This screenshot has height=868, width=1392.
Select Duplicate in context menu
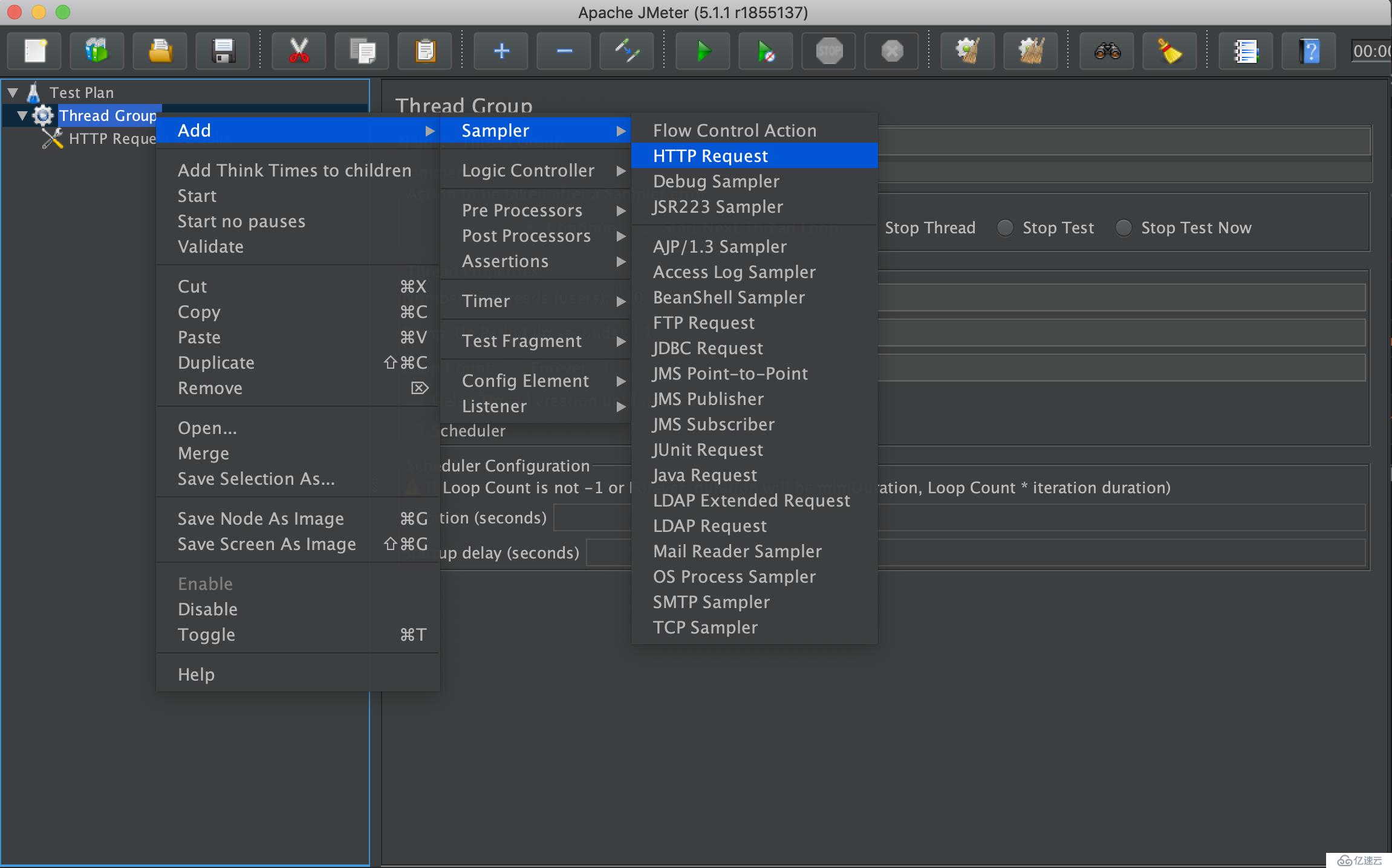click(298, 363)
